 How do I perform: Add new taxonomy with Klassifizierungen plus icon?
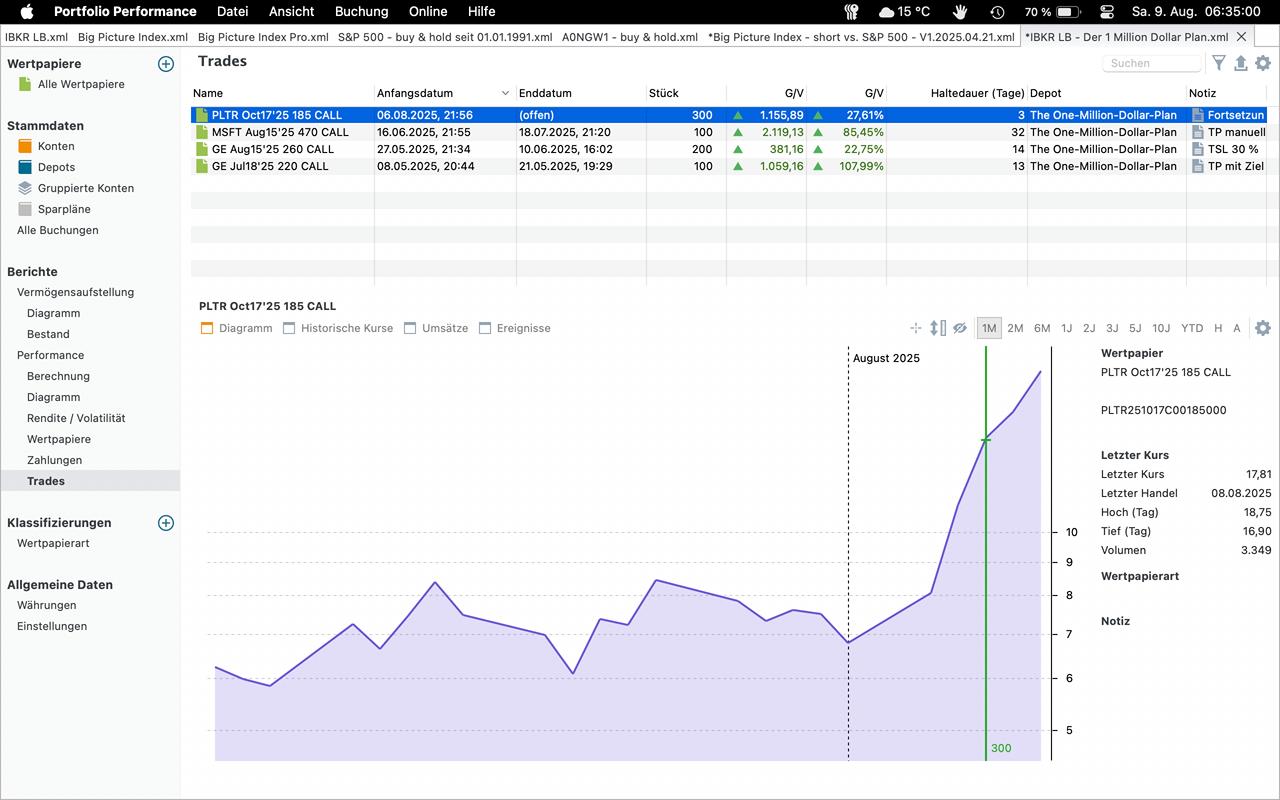166,523
